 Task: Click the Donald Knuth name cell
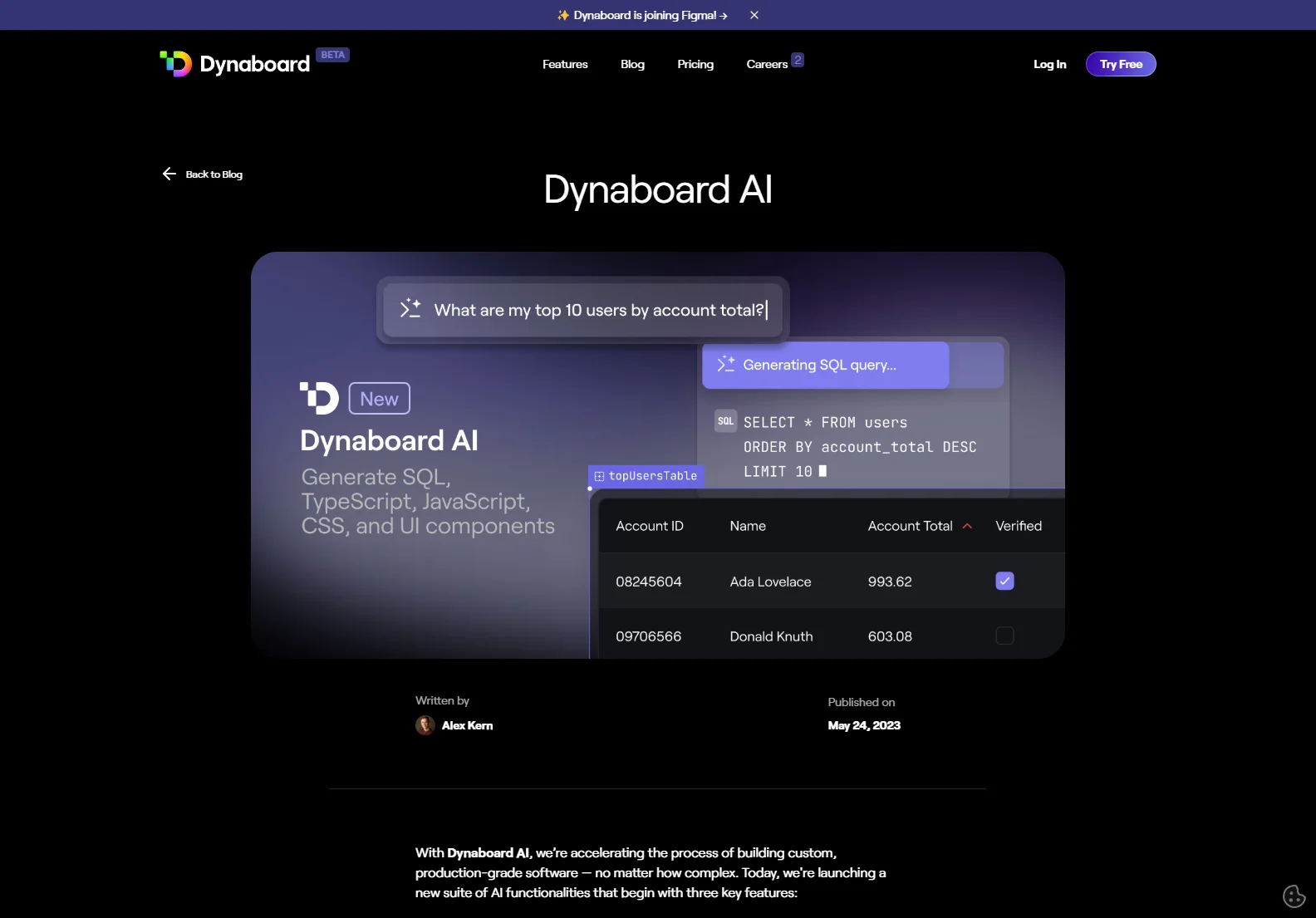(x=771, y=636)
